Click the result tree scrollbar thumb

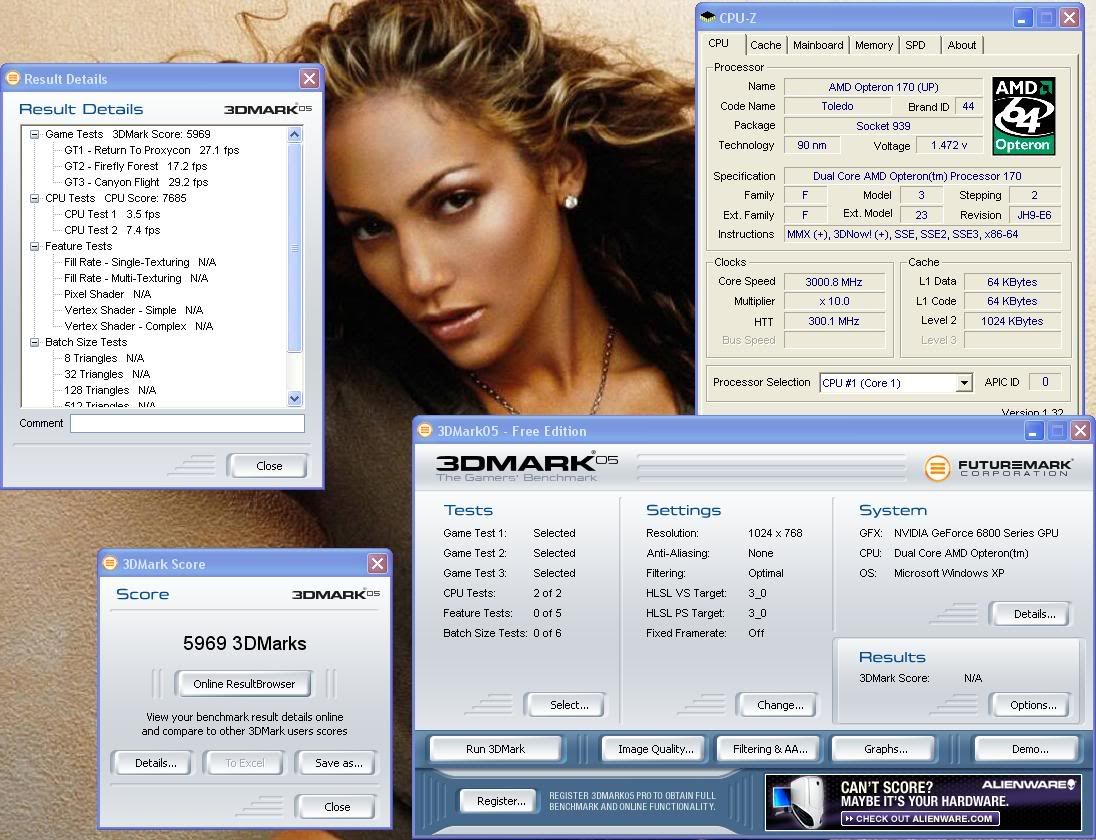tap(294, 247)
